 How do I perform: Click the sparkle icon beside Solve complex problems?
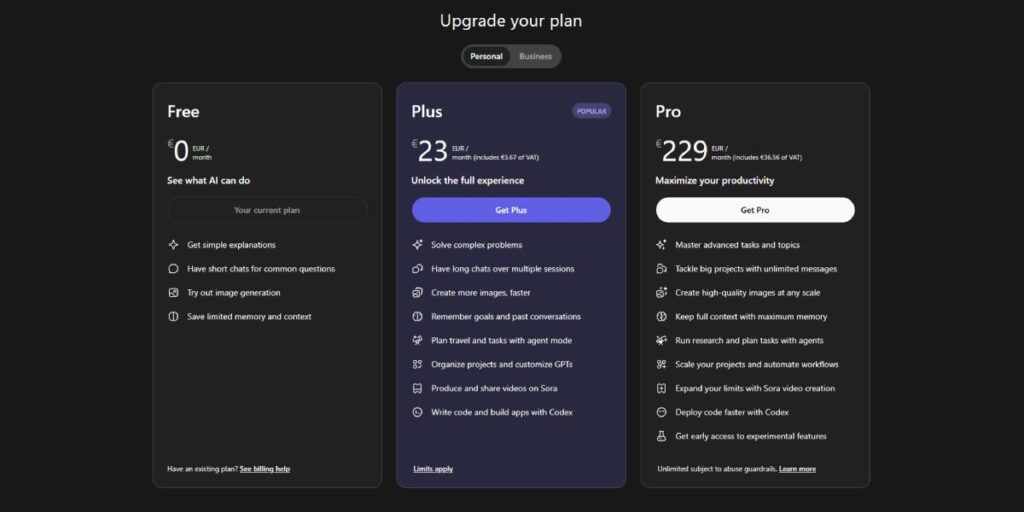(x=418, y=245)
